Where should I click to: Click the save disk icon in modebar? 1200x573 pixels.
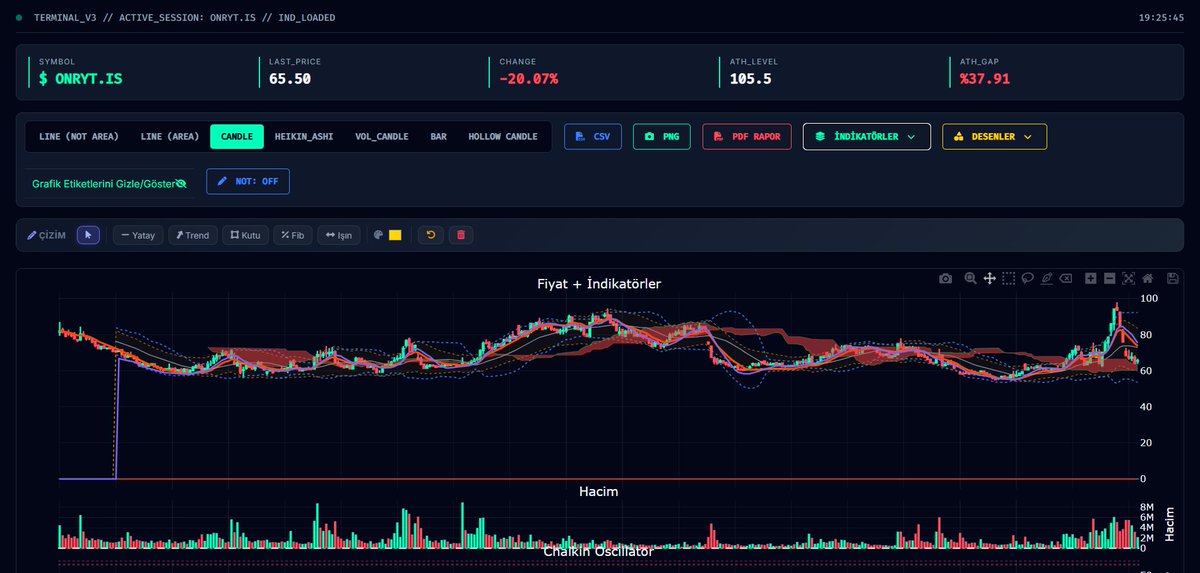(1173, 279)
